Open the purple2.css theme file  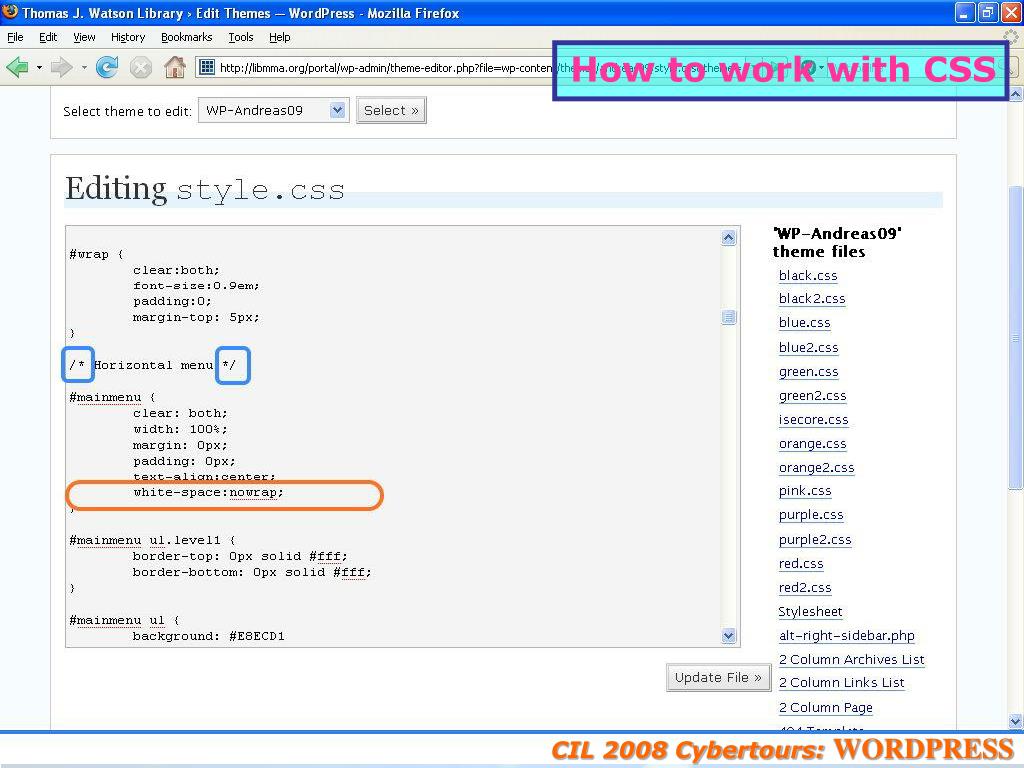(x=815, y=539)
